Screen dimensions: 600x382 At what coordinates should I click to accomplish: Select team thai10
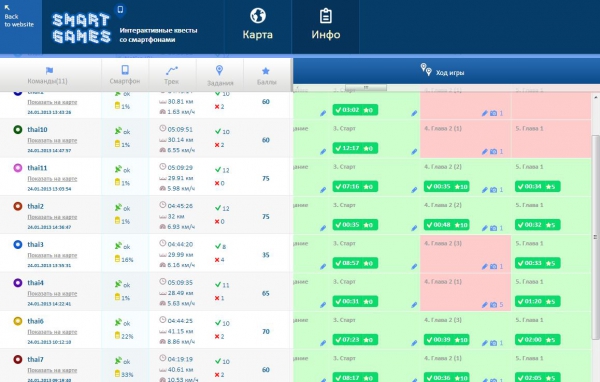[x=37, y=129]
